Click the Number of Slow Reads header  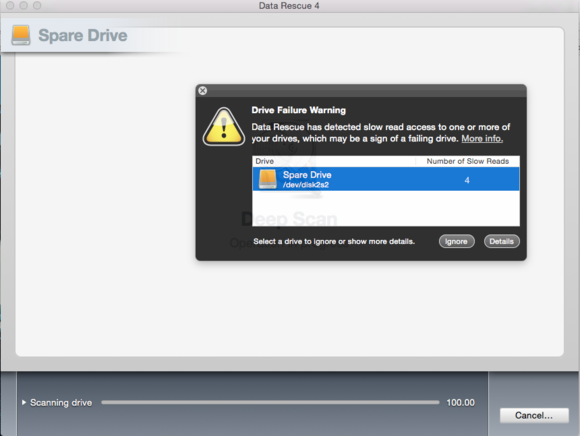(468, 161)
